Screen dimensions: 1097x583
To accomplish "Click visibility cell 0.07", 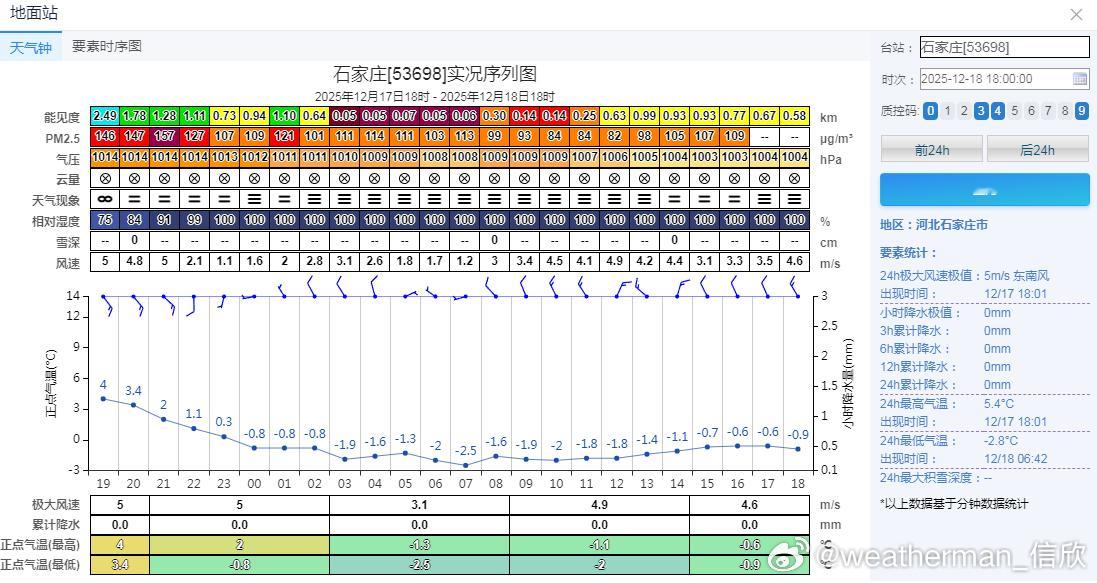I will click(404, 115).
